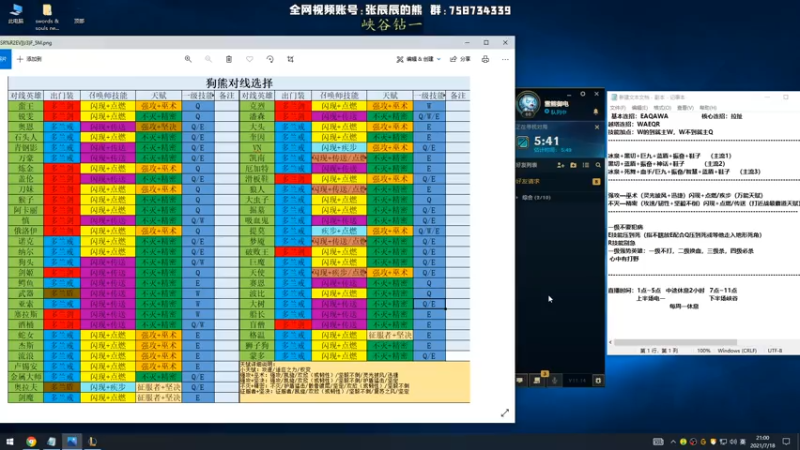This screenshot has height=450, width=800.
Task: Open the Format menu in Notepad
Action: coord(662,108)
